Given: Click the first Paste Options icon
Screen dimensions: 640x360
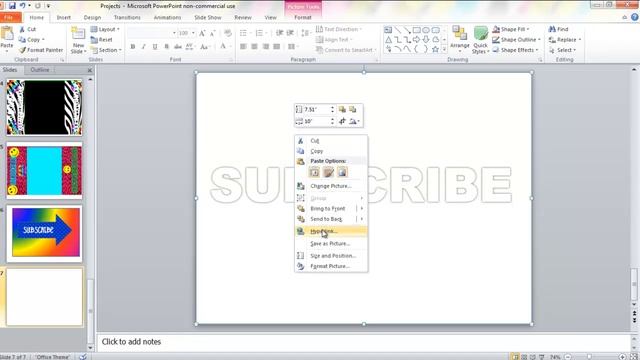Looking at the screenshot, I should (x=314, y=172).
